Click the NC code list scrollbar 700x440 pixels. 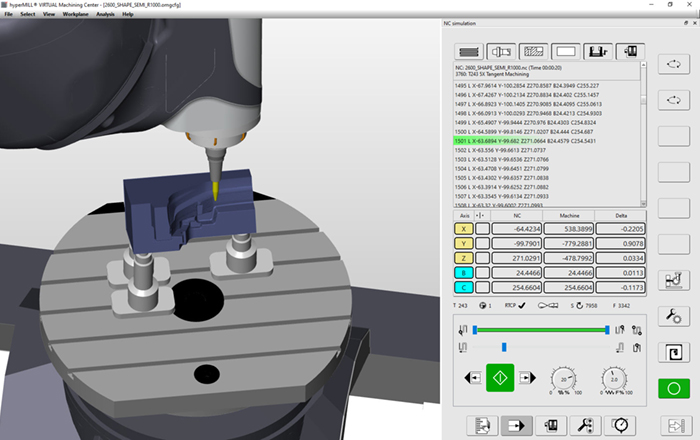click(x=643, y=135)
